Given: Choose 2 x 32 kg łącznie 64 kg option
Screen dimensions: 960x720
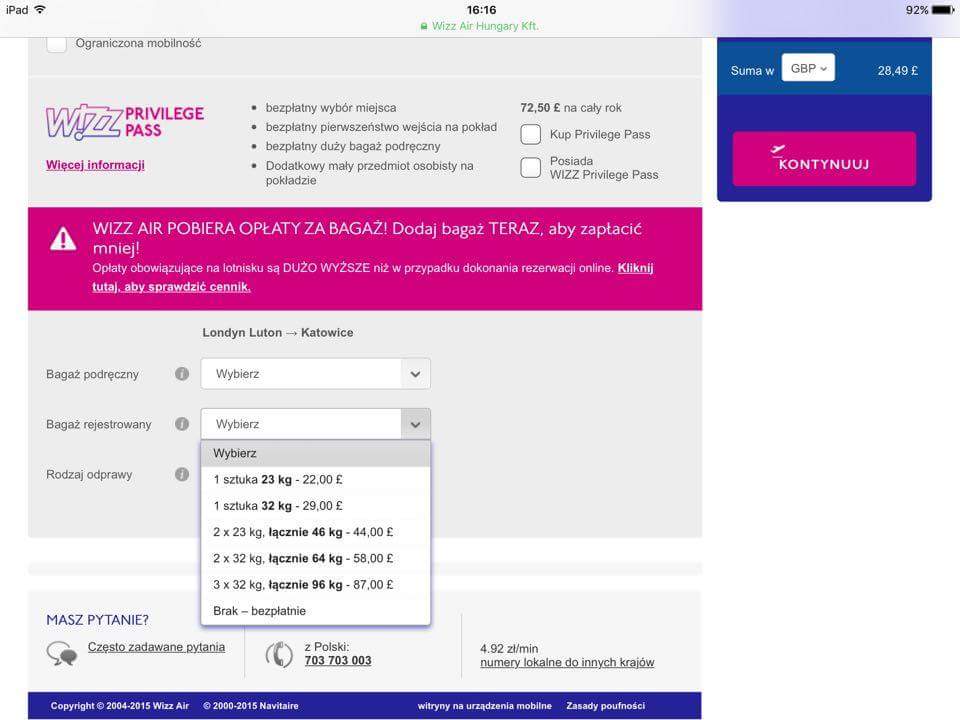Looking at the screenshot, I should click(x=315, y=558).
